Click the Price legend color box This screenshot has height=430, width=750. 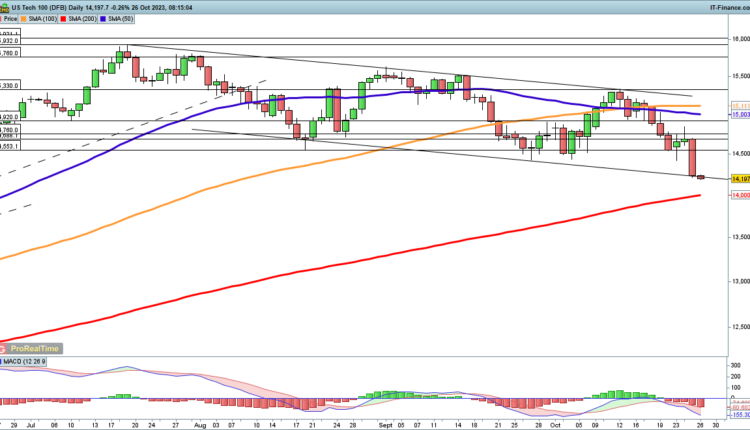tap(4, 18)
